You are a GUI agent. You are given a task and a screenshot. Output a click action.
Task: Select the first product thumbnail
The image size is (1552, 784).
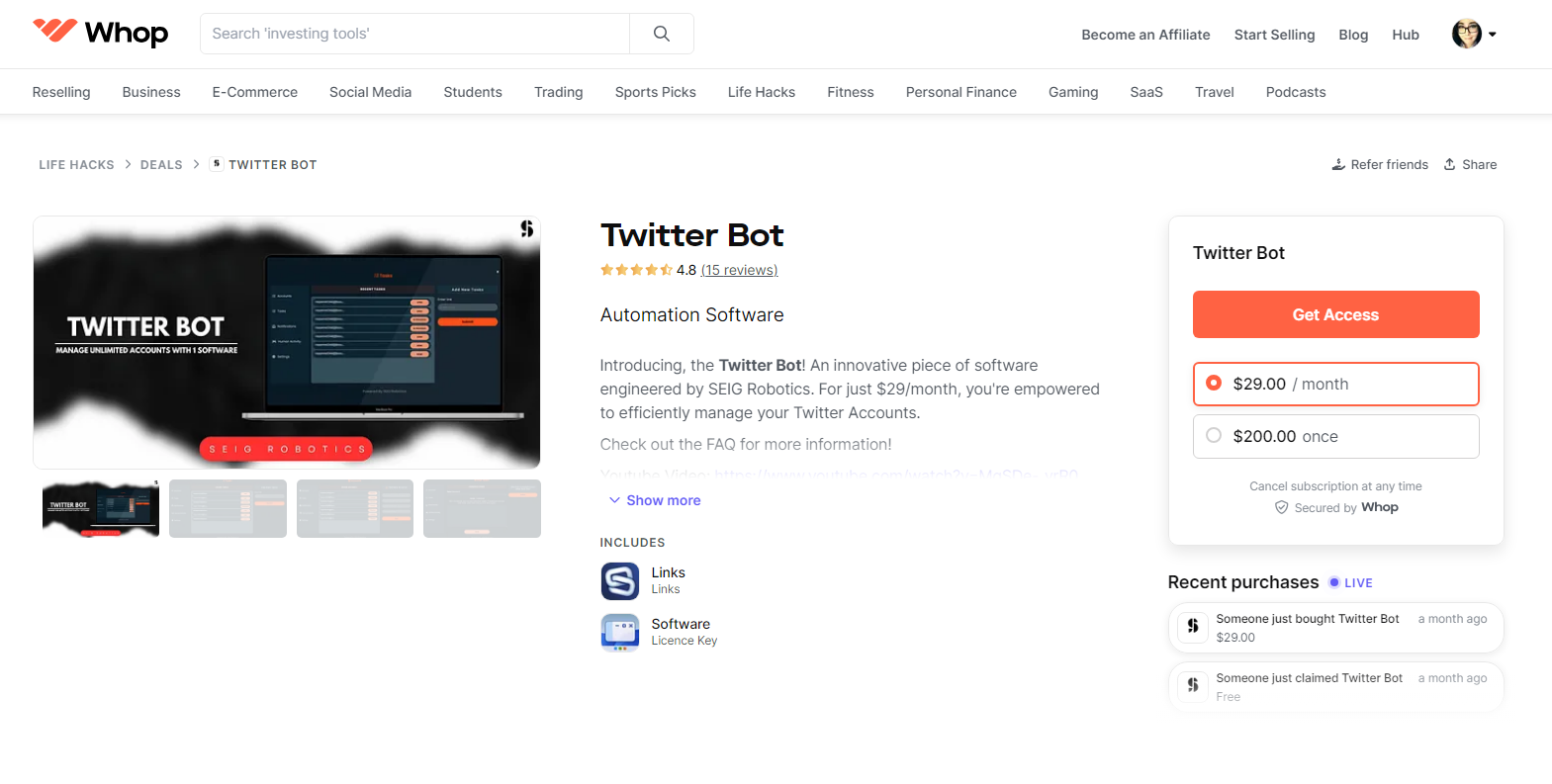click(x=101, y=508)
